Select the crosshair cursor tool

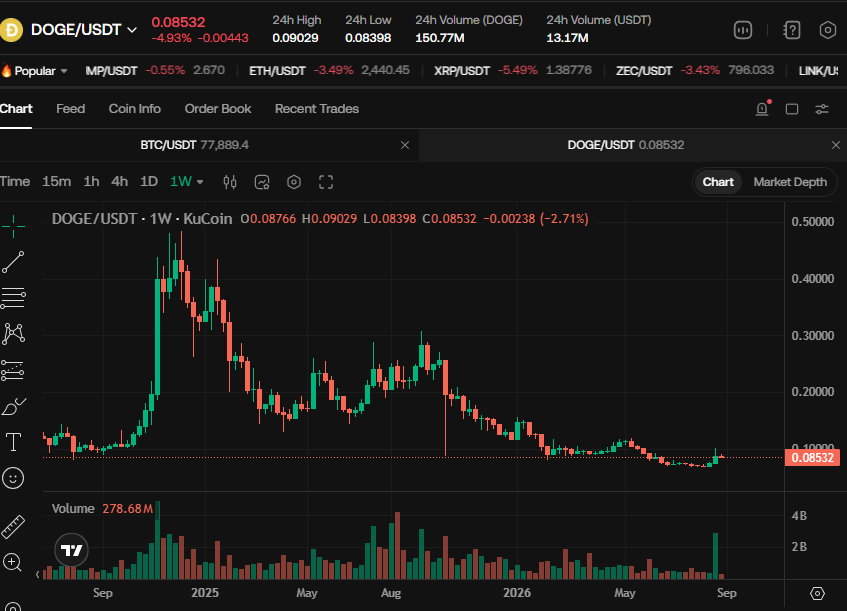[x=13, y=226]
